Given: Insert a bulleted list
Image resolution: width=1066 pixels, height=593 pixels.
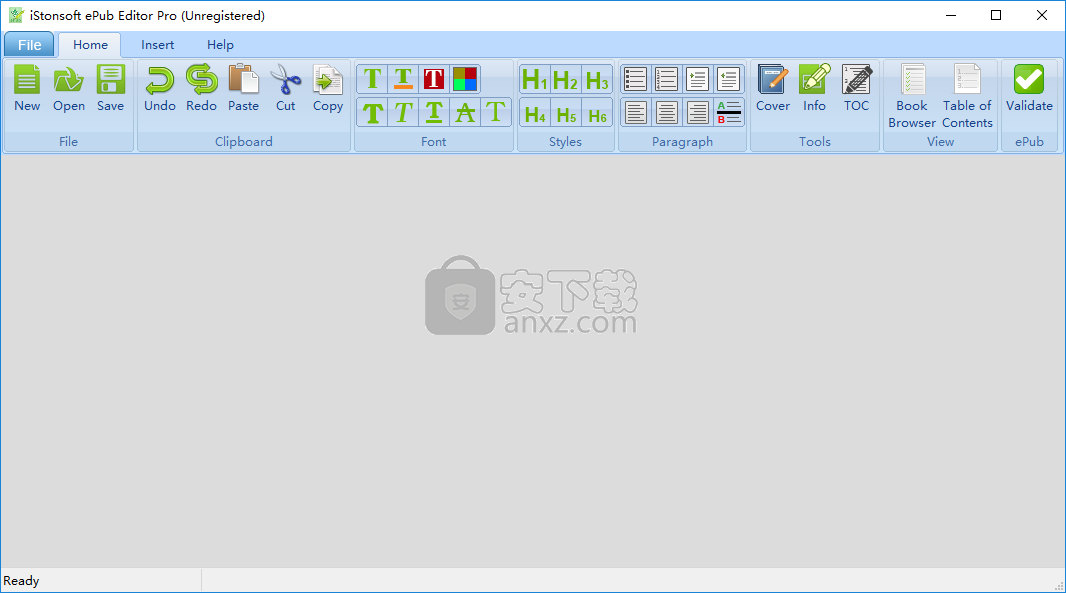Looking at the screenshot, I should pos(635,80).
